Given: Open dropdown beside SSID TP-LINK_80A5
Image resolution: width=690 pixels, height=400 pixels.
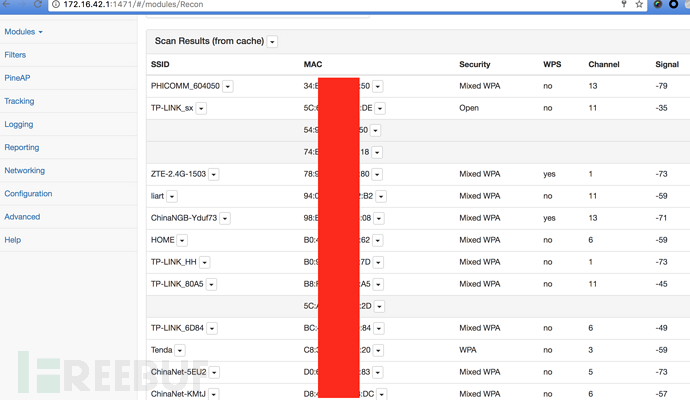Looking at the screenshot, I should (211, 284).
